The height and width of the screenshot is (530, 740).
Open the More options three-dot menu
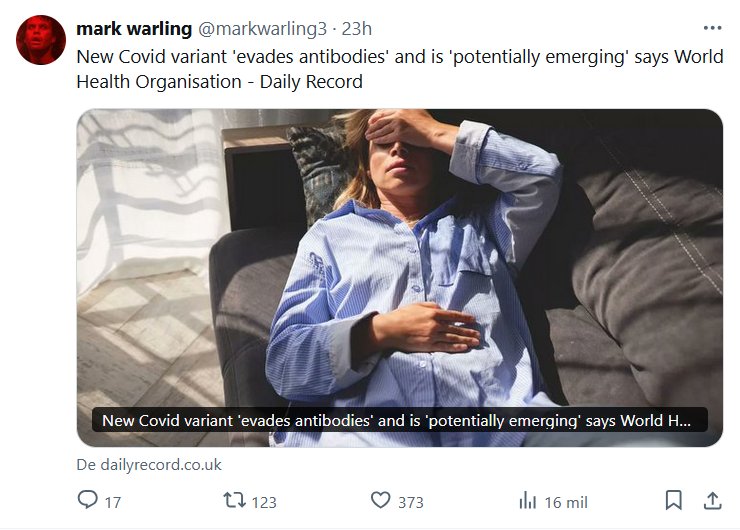[x=712, y=28]
